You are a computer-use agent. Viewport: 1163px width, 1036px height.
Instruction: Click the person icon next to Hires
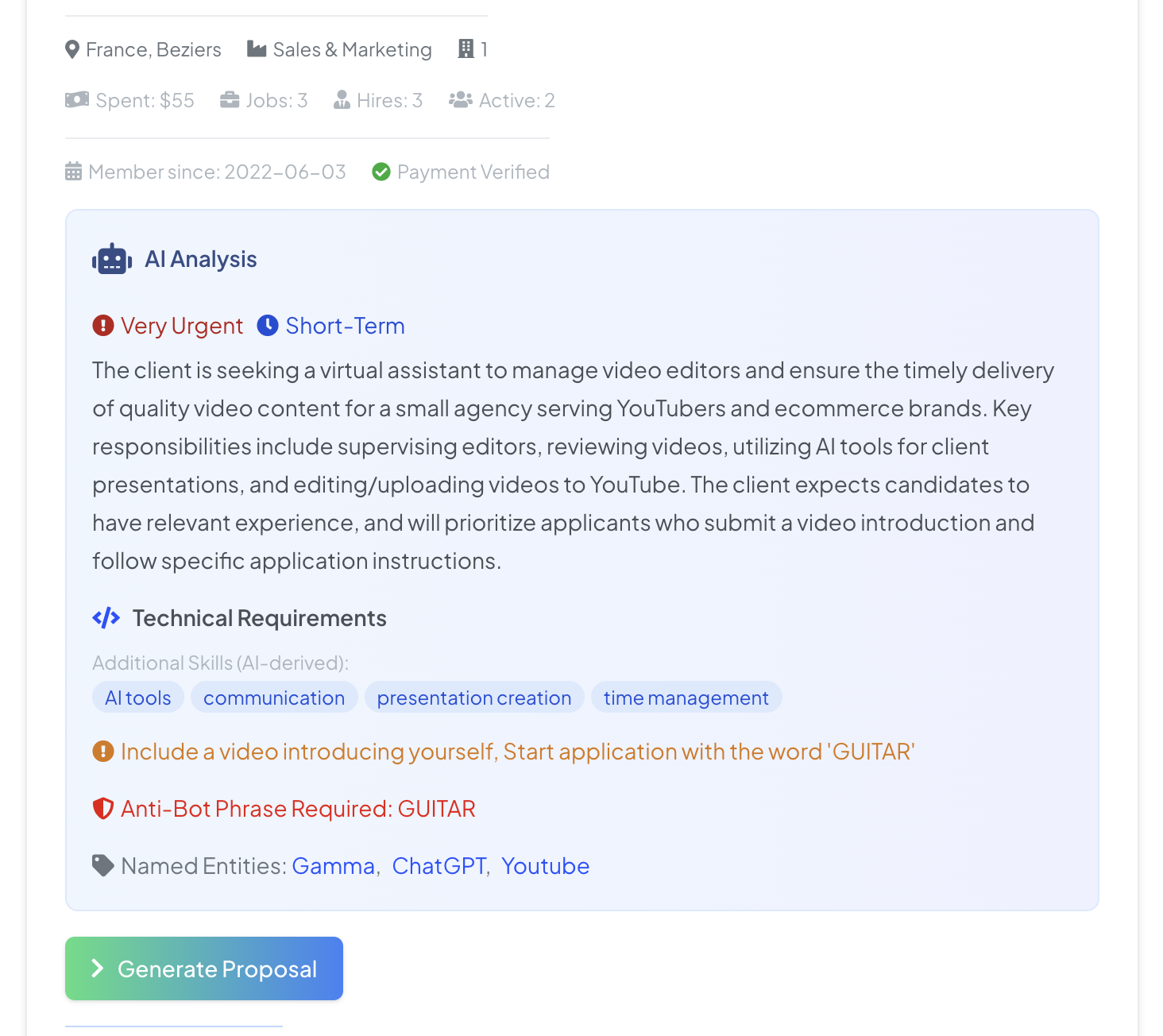pos(342,100)
